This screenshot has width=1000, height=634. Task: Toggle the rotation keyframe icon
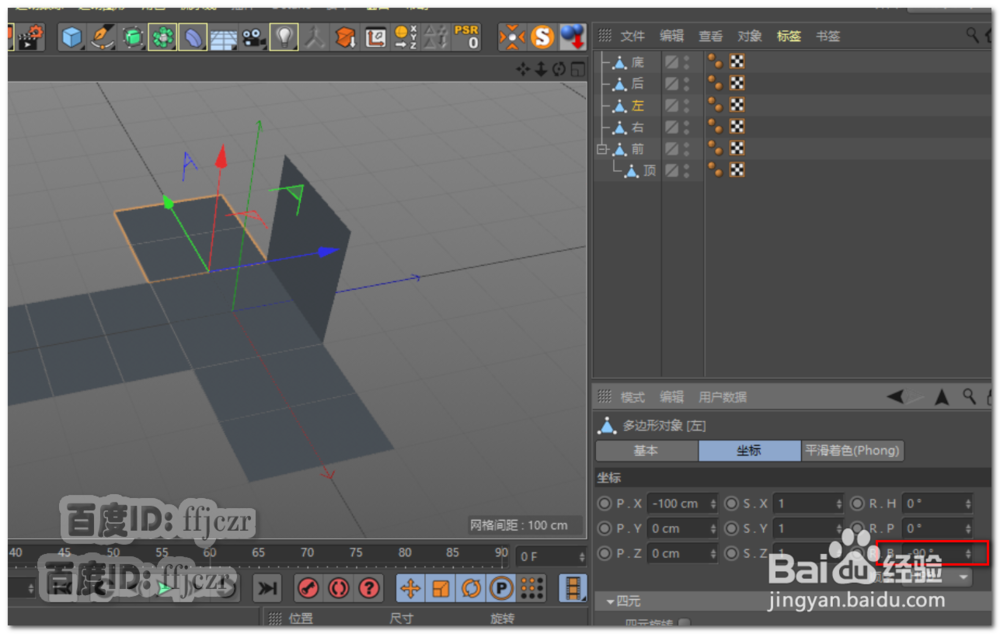[471, 588]
